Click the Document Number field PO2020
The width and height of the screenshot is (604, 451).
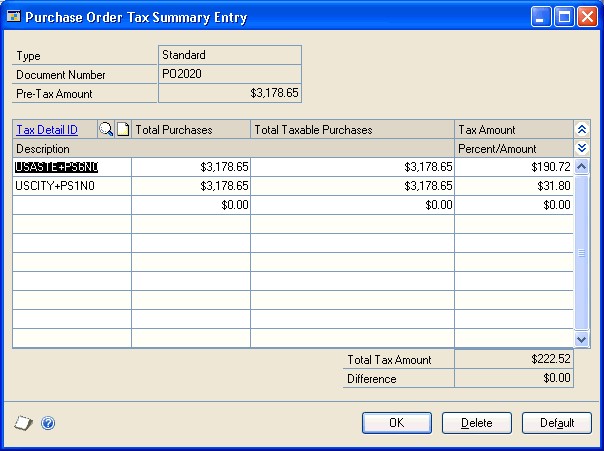[230, 74]
